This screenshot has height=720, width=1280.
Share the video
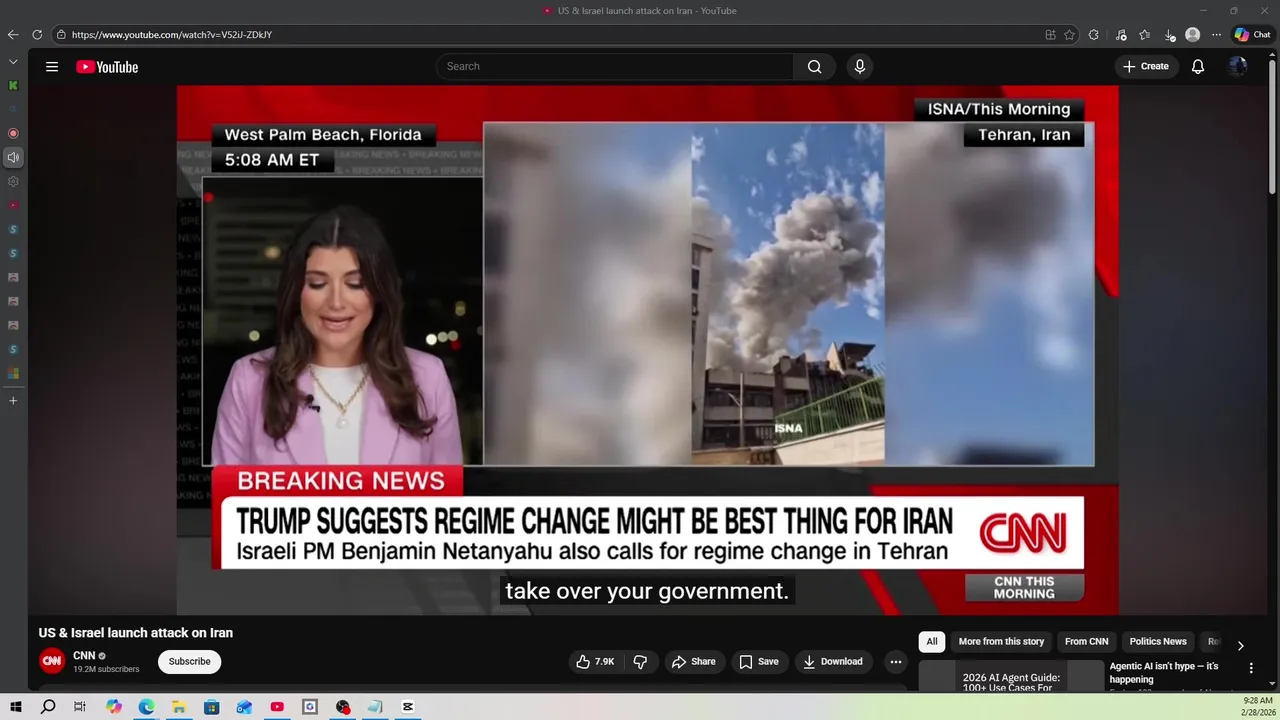[x=694, y=662]
